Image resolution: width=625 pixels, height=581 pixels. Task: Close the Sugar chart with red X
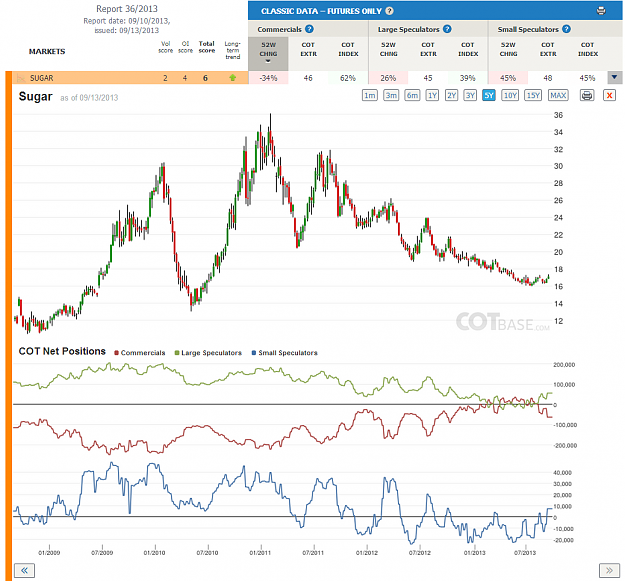[x=609, y=96]
